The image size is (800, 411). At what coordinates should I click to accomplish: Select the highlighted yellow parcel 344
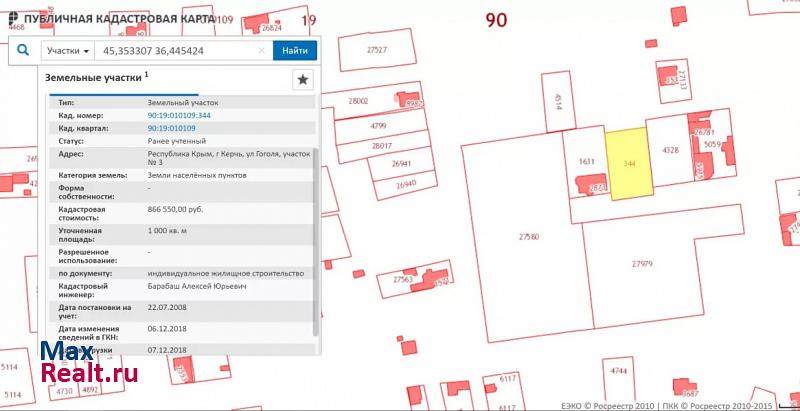point(629,163)
